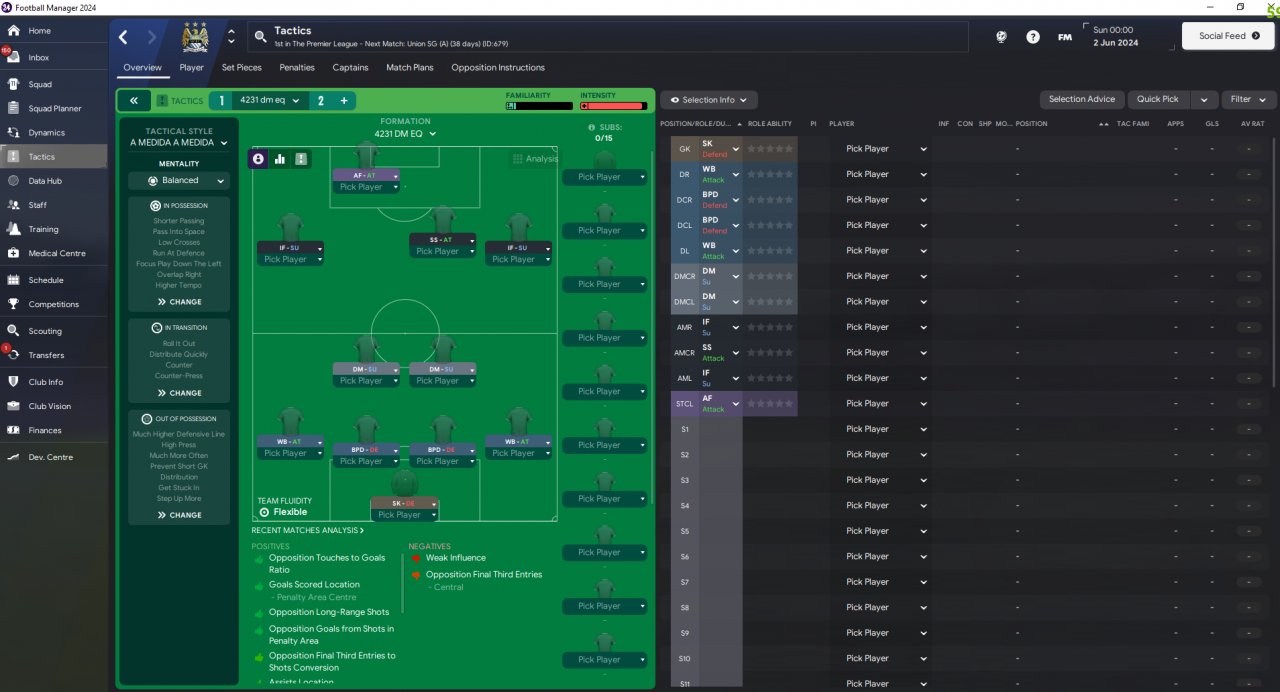Viewport: 1280px width, 692px height.
Task: Click Change under Out of Possession
Action: click(x=179, y=515)
